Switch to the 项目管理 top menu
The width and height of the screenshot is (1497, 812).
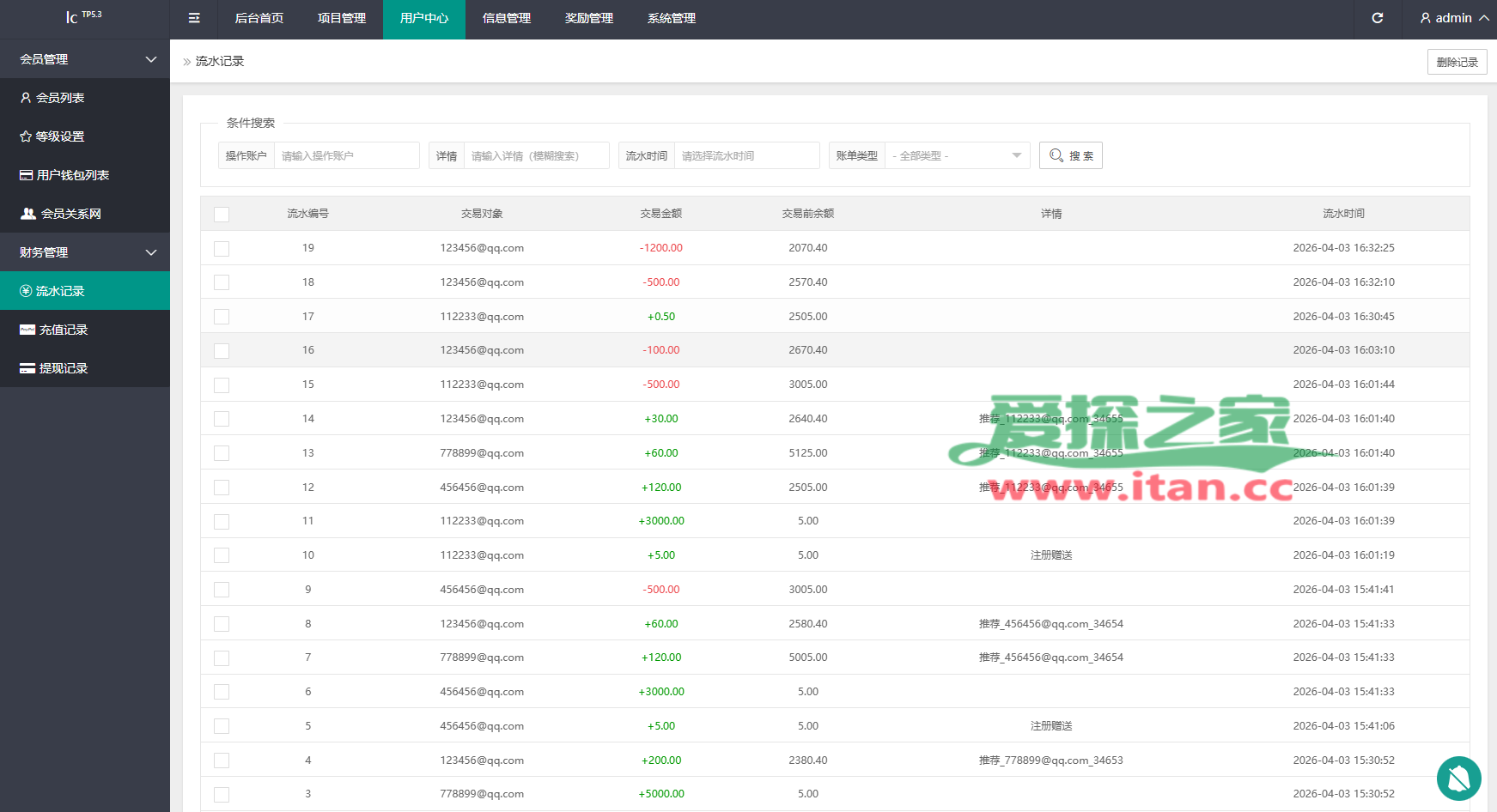point(342,18)
